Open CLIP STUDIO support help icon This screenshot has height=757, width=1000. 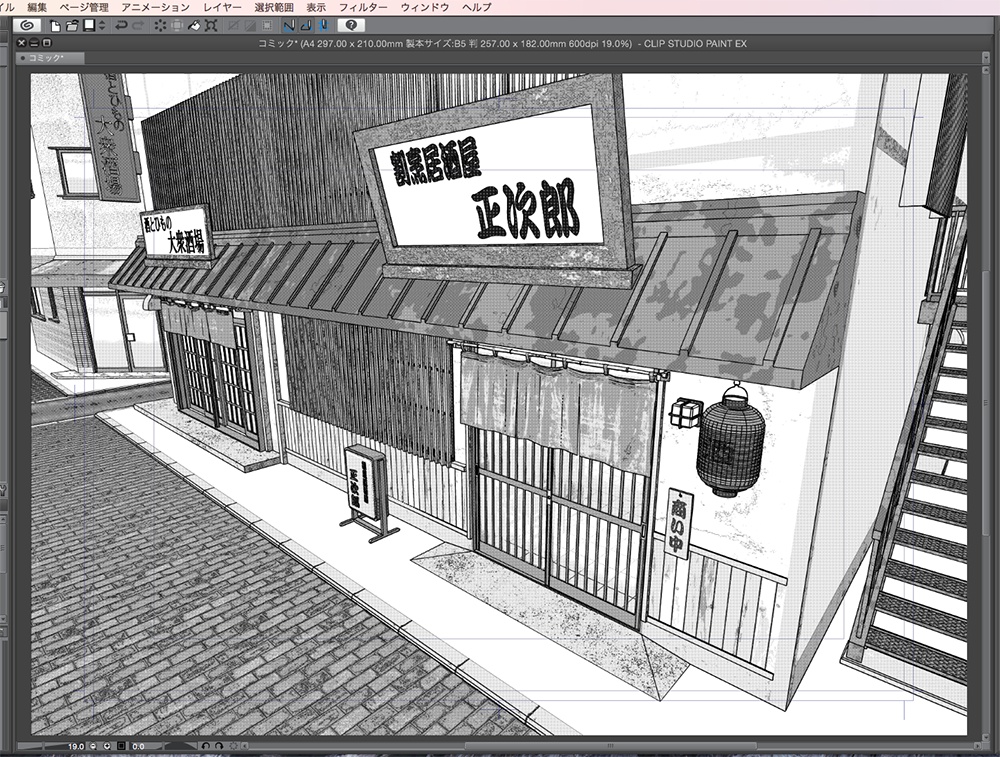click(x=351, y=26)
